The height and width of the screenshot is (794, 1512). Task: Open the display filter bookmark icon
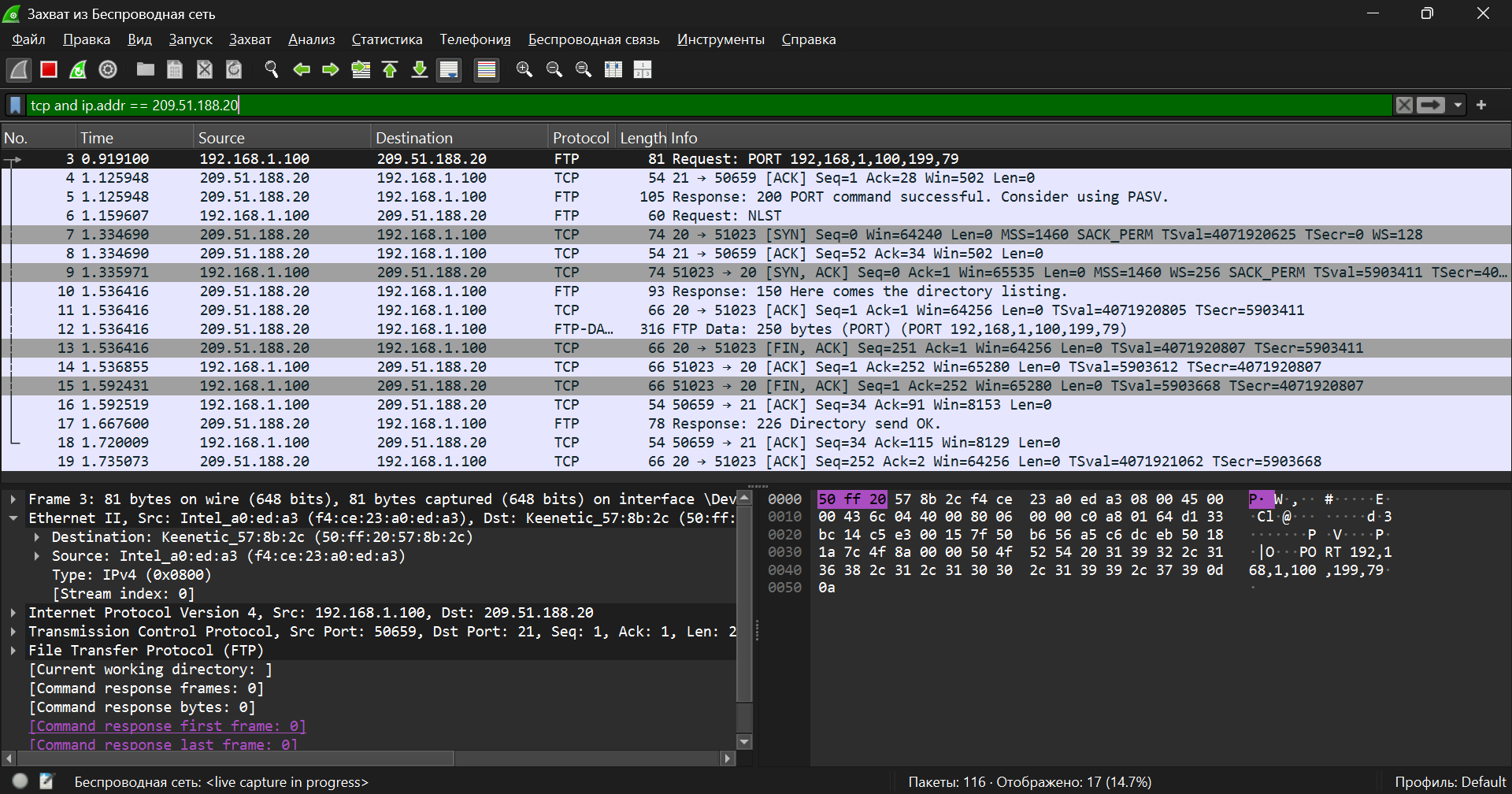(x=15, y=106)
